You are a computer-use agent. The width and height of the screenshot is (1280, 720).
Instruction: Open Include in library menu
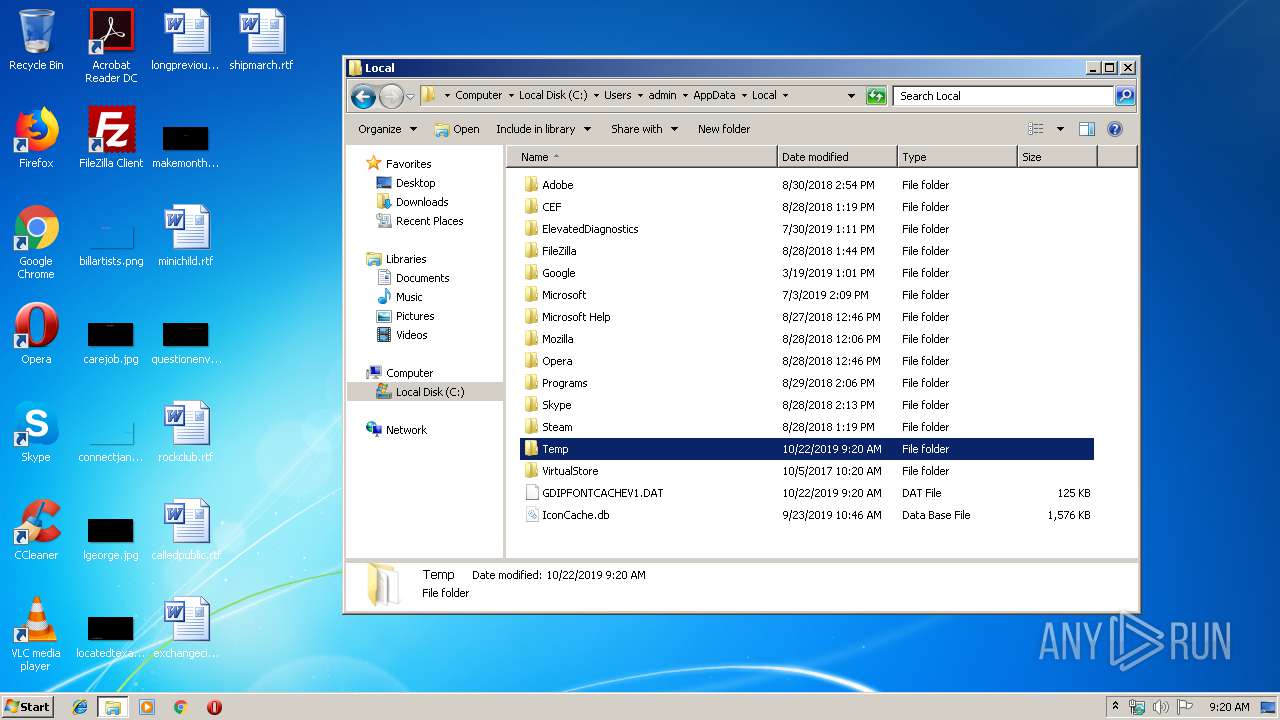coord(543,129)
